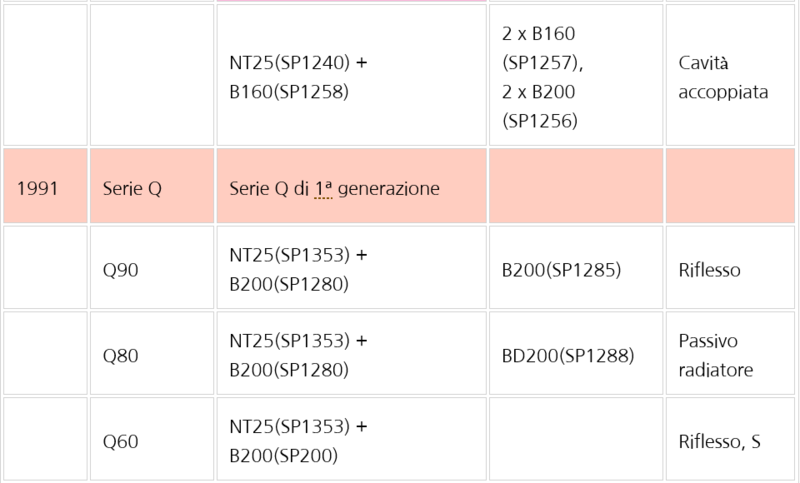Click the "2 x B160 (SP1257)" cell

[x=540, y=76]
